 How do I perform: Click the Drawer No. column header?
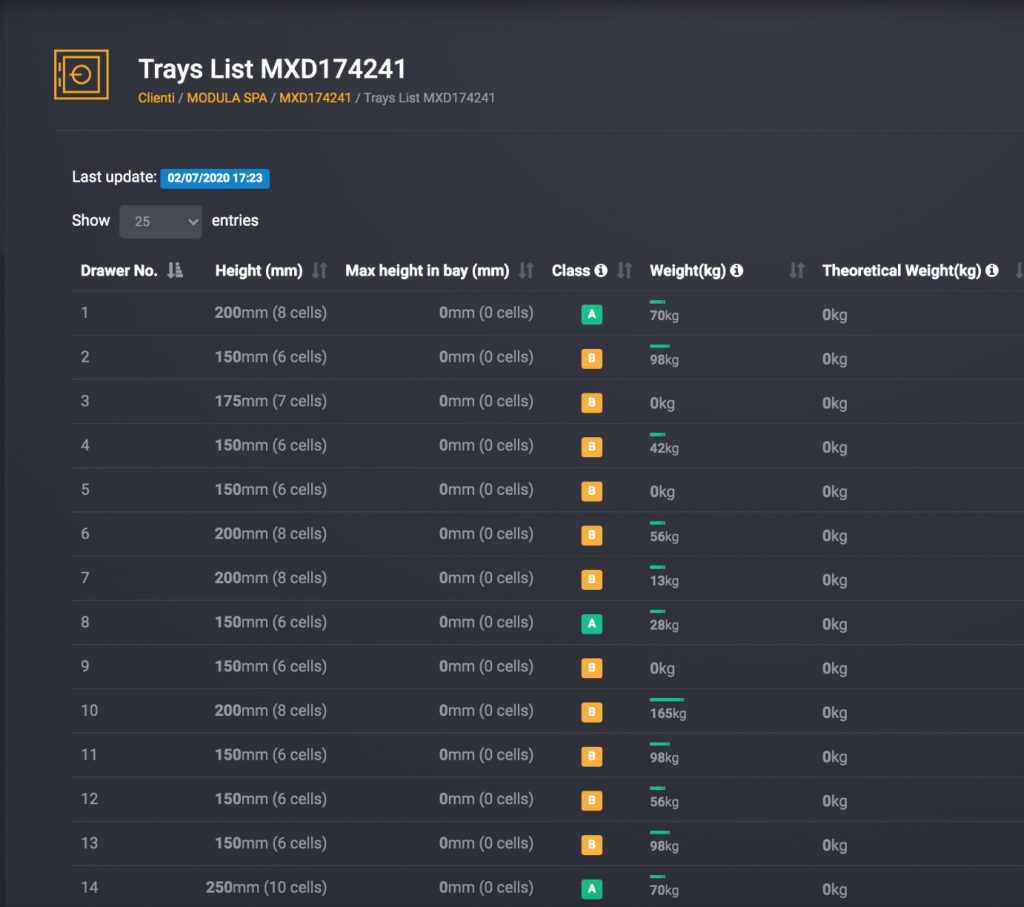[119, 270]
